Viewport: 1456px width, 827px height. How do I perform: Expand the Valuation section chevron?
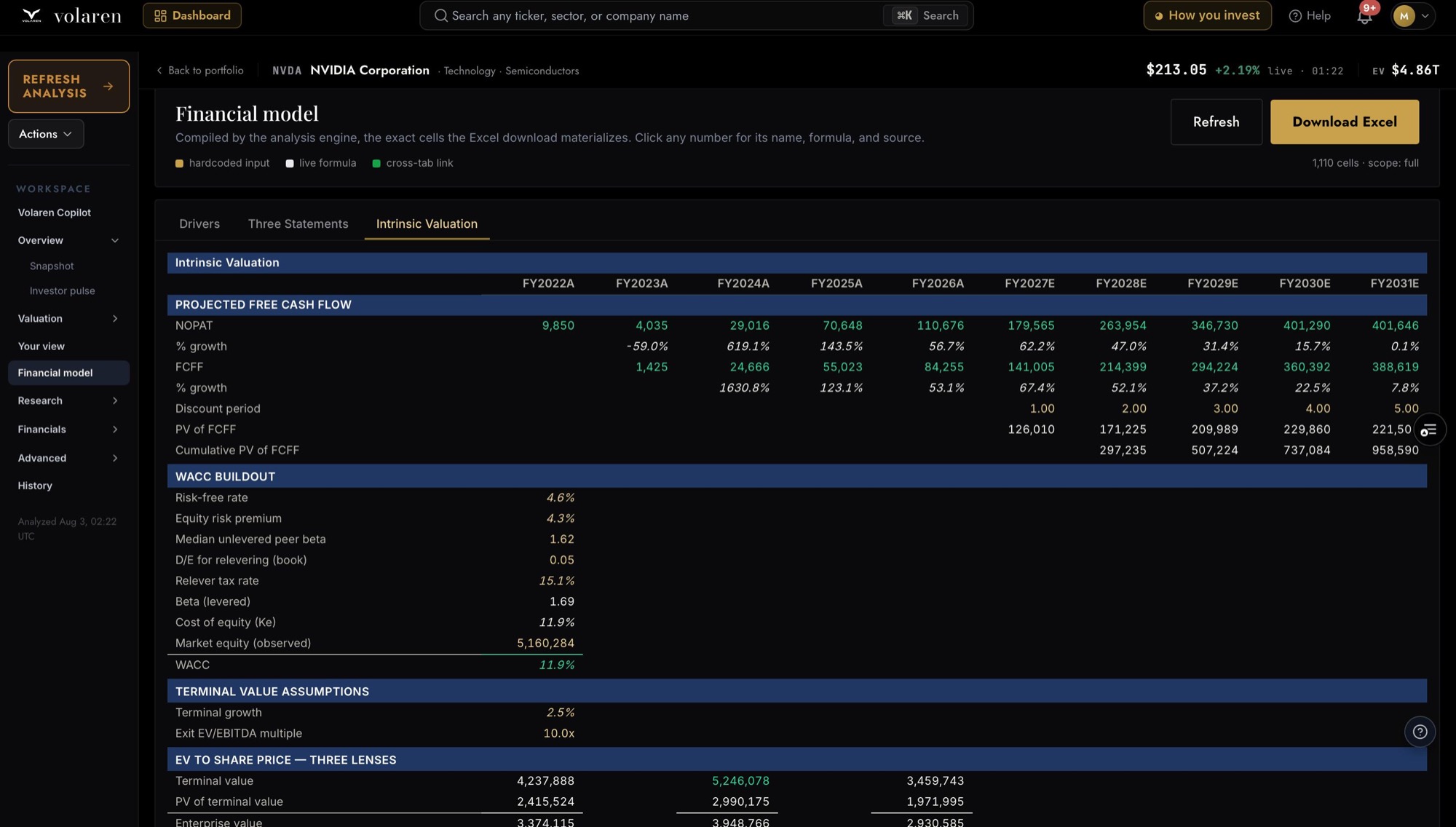pyautogui.click(x=114, y=319)
